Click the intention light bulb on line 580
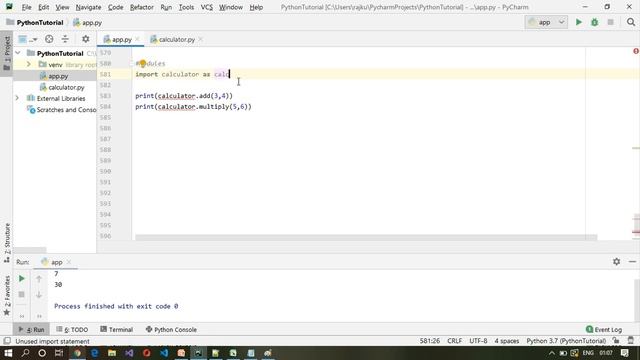Screen dimensions: 640x360 pyautogui.click(x=142, y=63)
